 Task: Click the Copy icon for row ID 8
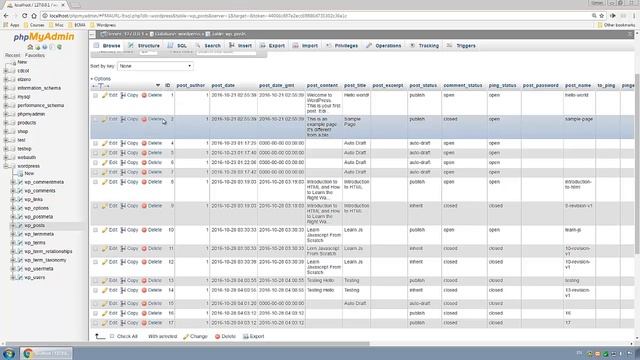(x=123, y=182)
